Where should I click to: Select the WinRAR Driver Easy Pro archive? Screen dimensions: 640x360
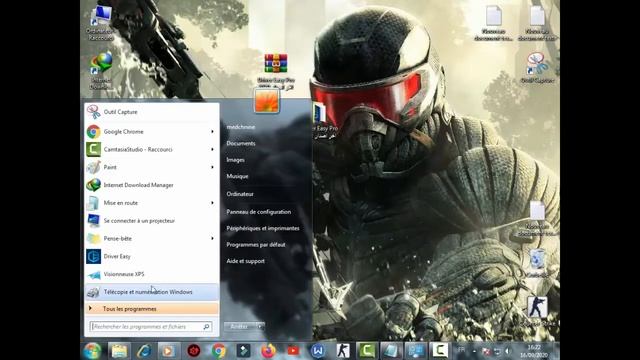276,72
